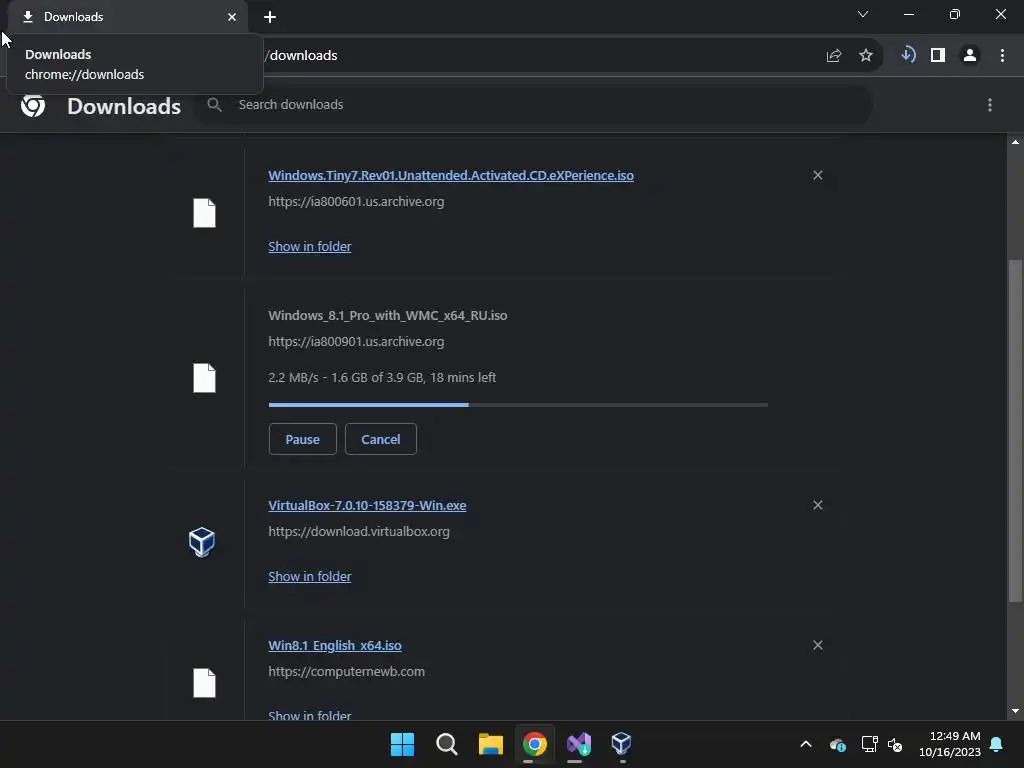This screenshot has height=768, width=1024.
Task: Click the page scrollbar up arrow
Action: click(1015, 142)
